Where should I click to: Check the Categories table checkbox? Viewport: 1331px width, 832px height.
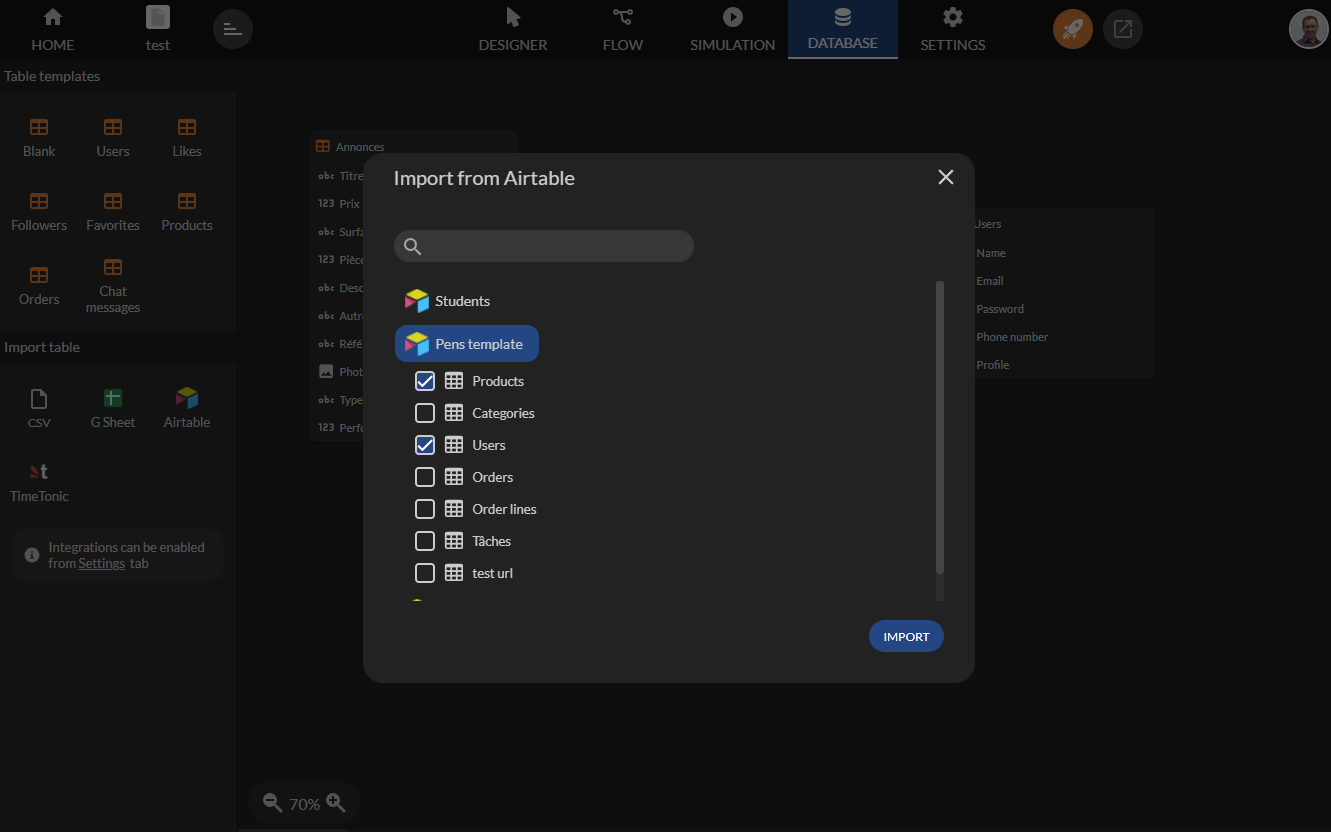425,413
